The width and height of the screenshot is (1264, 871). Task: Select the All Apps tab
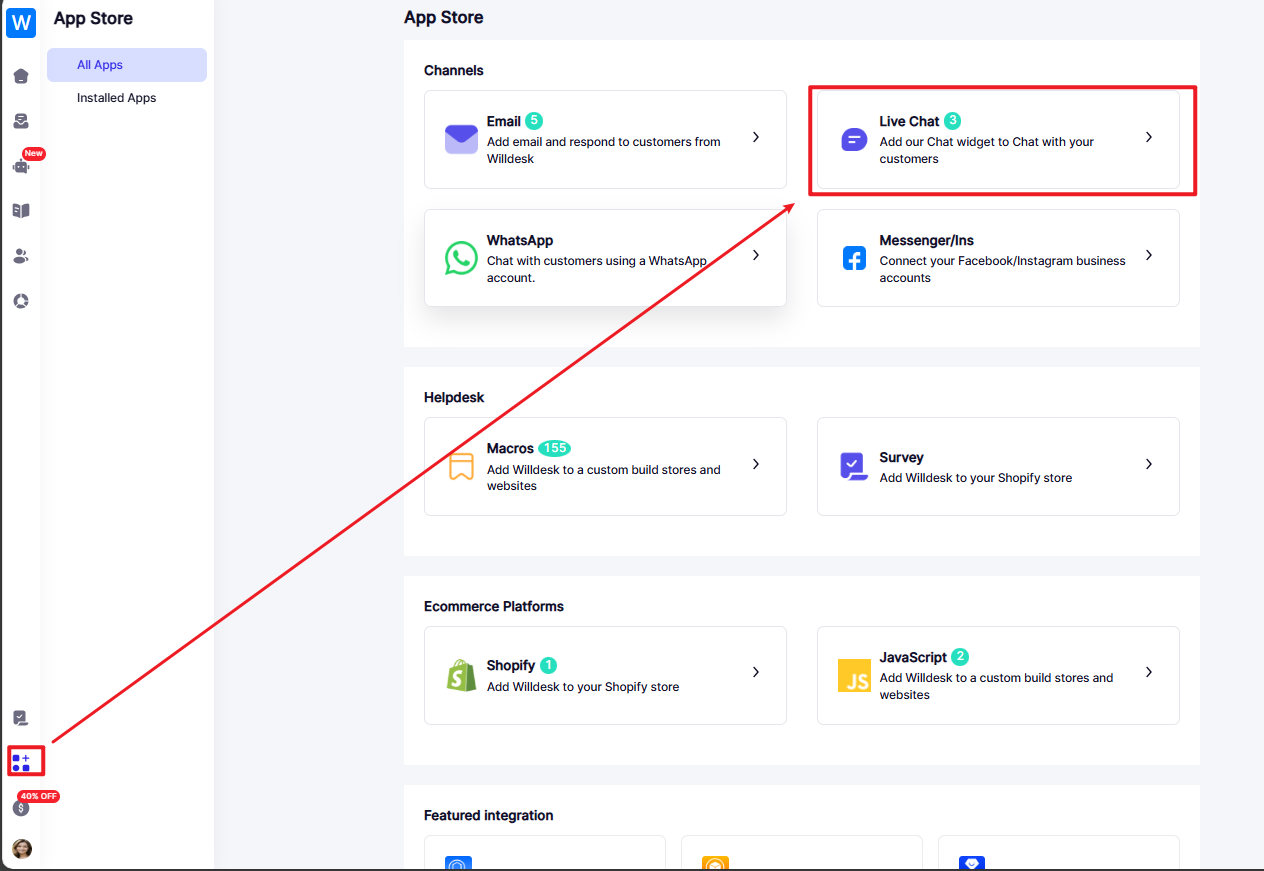click(x=127, y=65)
